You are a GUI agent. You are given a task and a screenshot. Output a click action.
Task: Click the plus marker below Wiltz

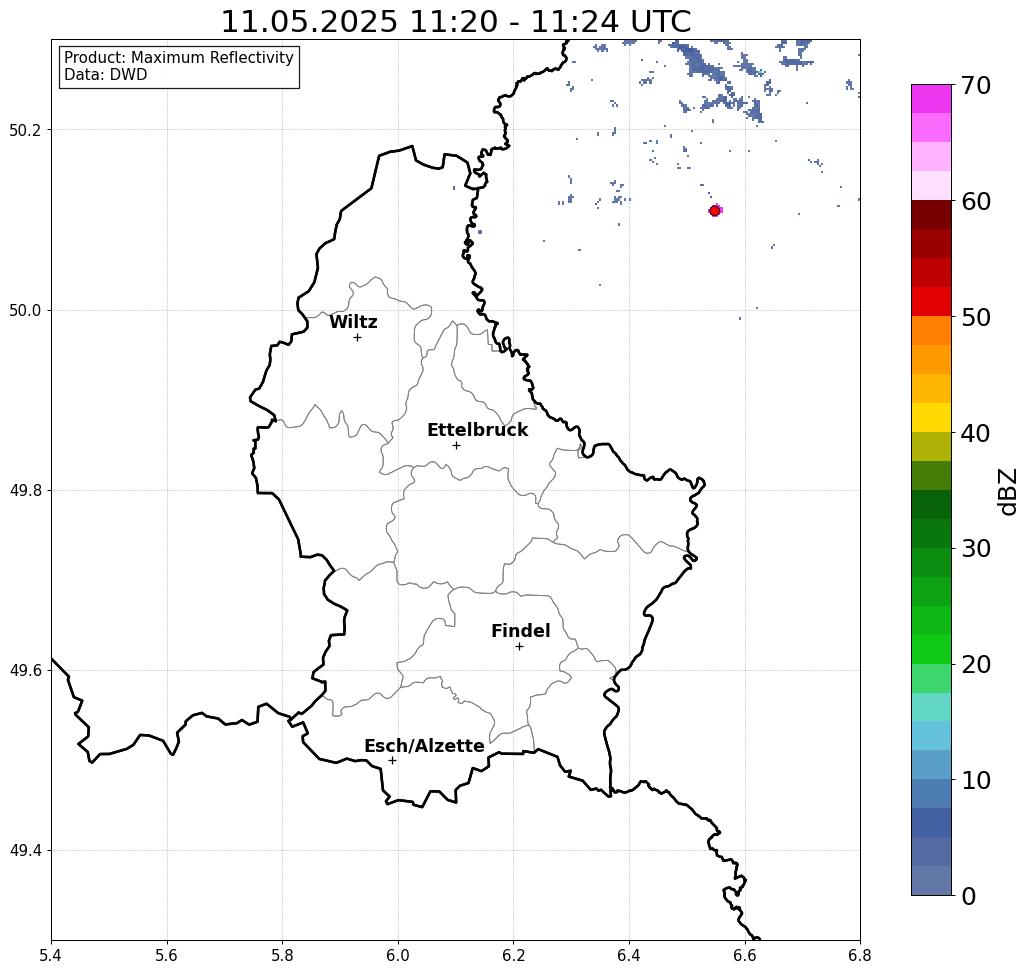point(357,337)
